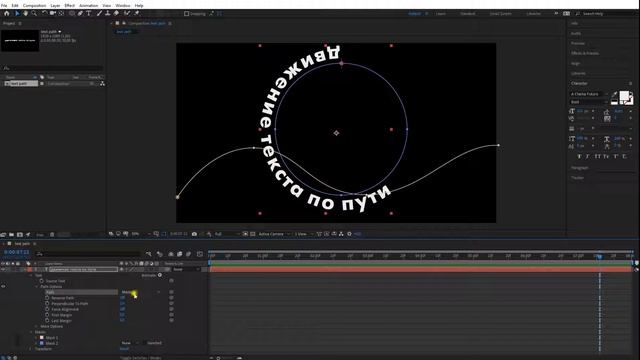Image resolution: width=640 pixels, height=360 pixels.
Task: Open the Paragraph panel
Action: pyautogui.click(x=580, y=168)
